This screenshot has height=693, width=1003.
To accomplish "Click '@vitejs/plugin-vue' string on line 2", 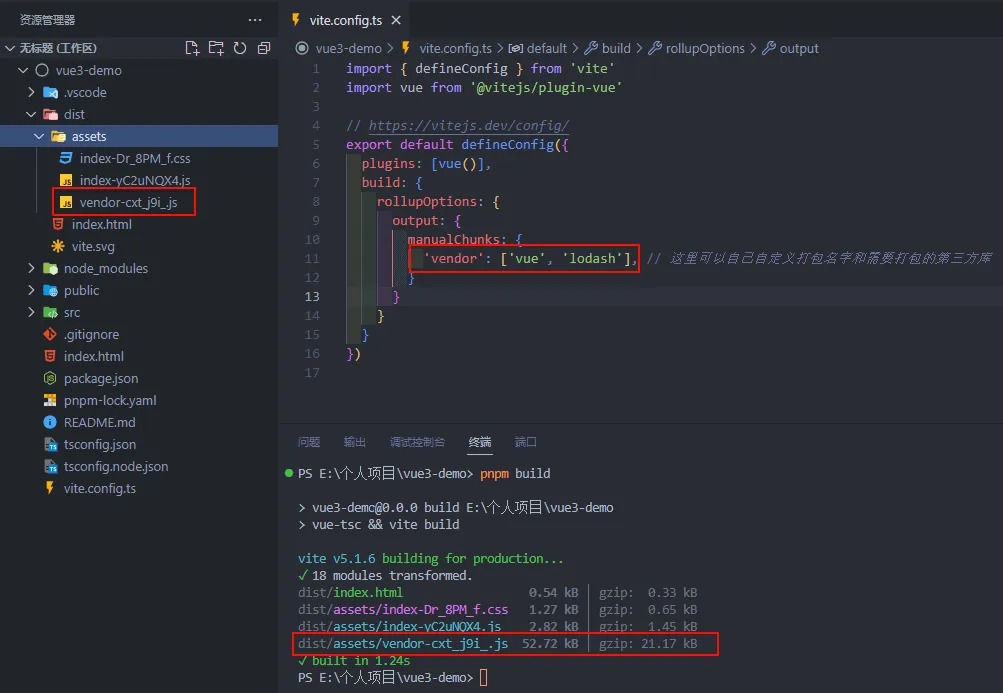I will coord(546,88).
